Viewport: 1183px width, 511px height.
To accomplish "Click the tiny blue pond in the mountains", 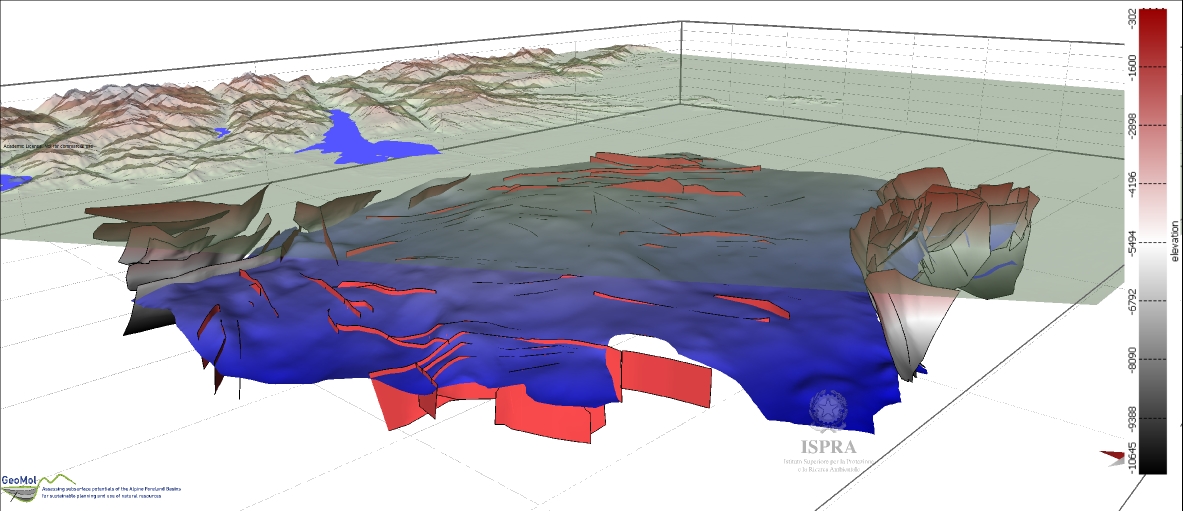I will (222, 132).
